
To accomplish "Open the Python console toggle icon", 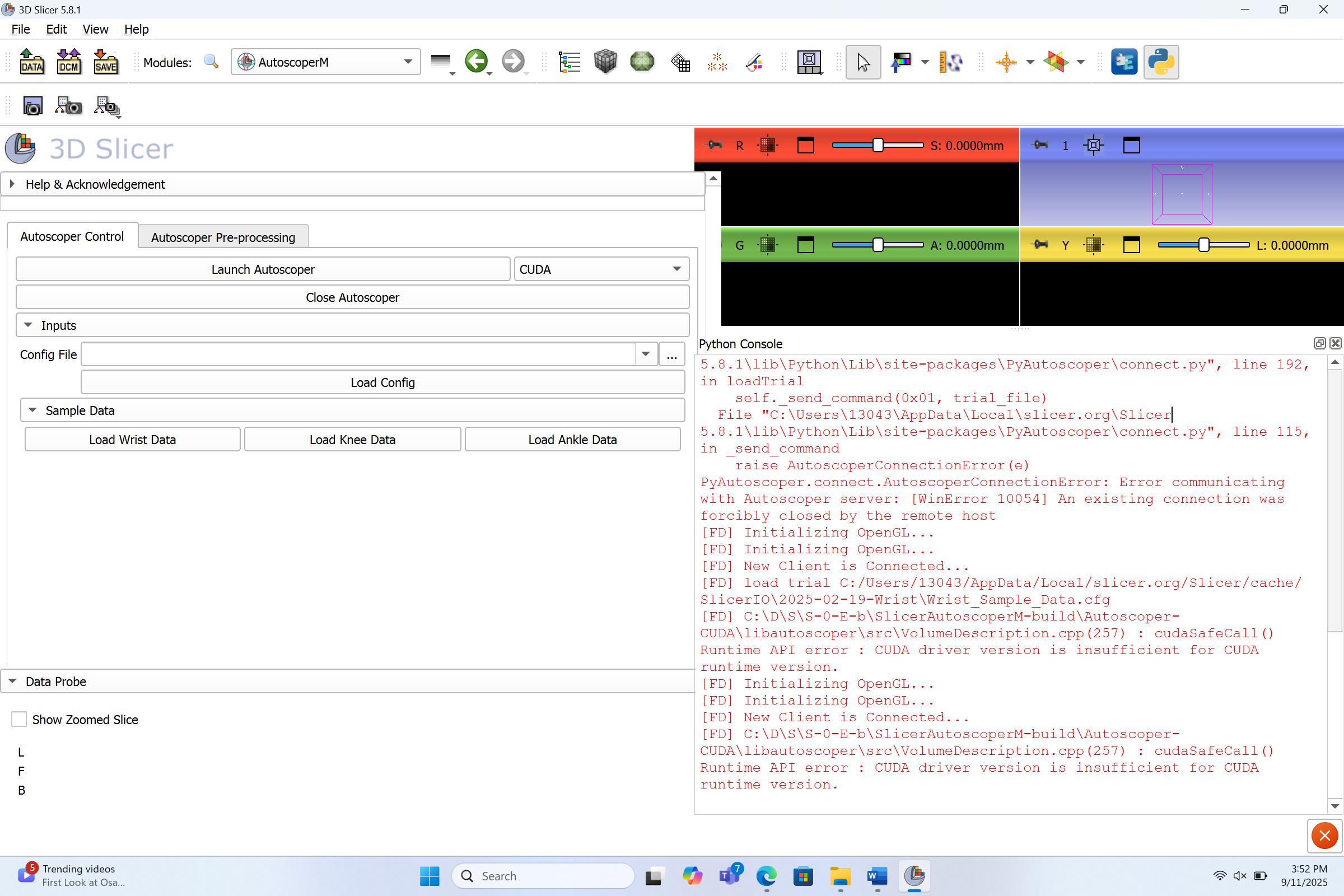I will (1160, 62).
